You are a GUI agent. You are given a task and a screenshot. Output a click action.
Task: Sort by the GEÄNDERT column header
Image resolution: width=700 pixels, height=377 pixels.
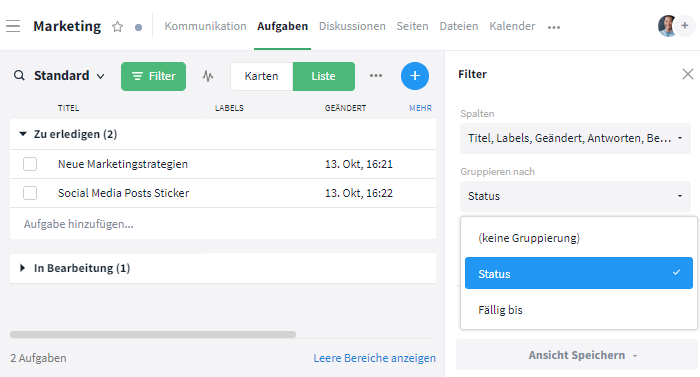tap(346, 108)
